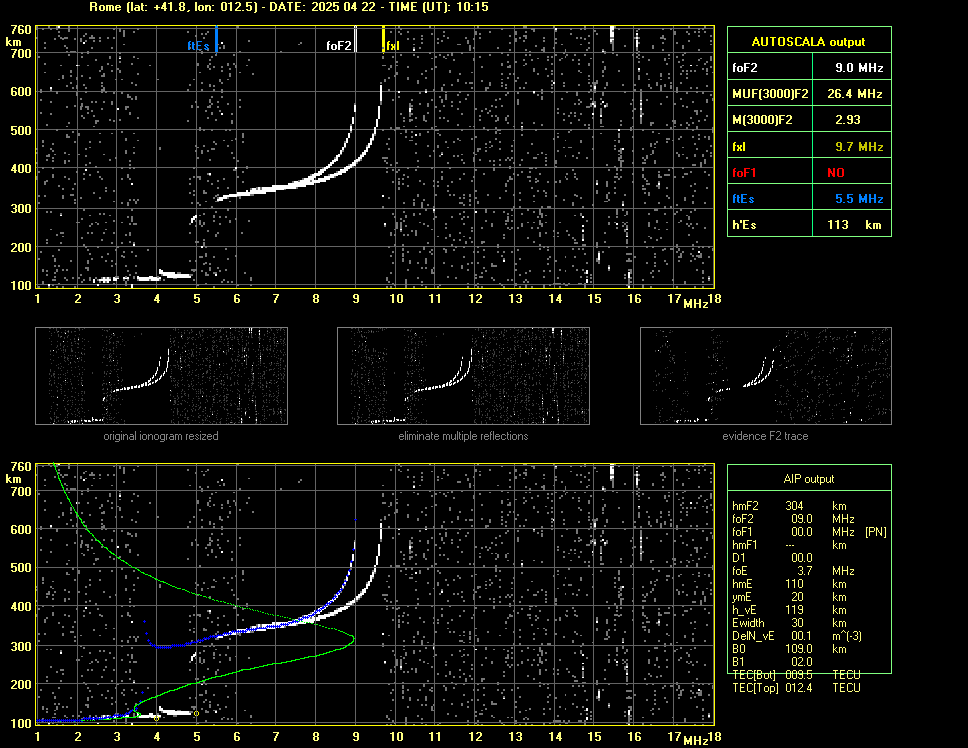
Task: Select the red foF1 label in AUTOSCALA table
Action: [744, 173]
